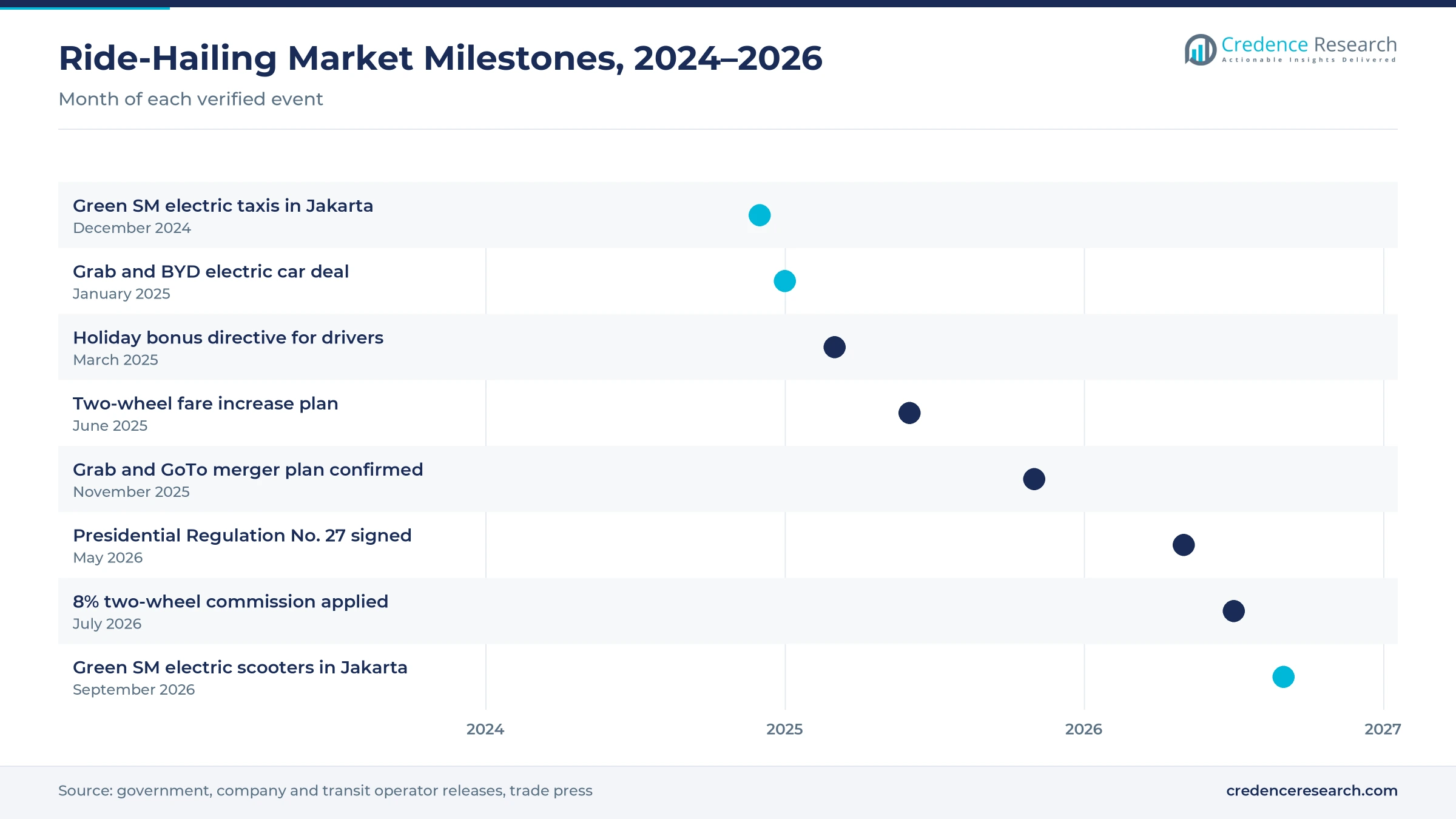Image resolution: width=1456 pixels, height=819 pixels.
Task: Click the chart title 'Ride-Hailing Market Milestones, 2024–2026'
Action: coord(440,58)
